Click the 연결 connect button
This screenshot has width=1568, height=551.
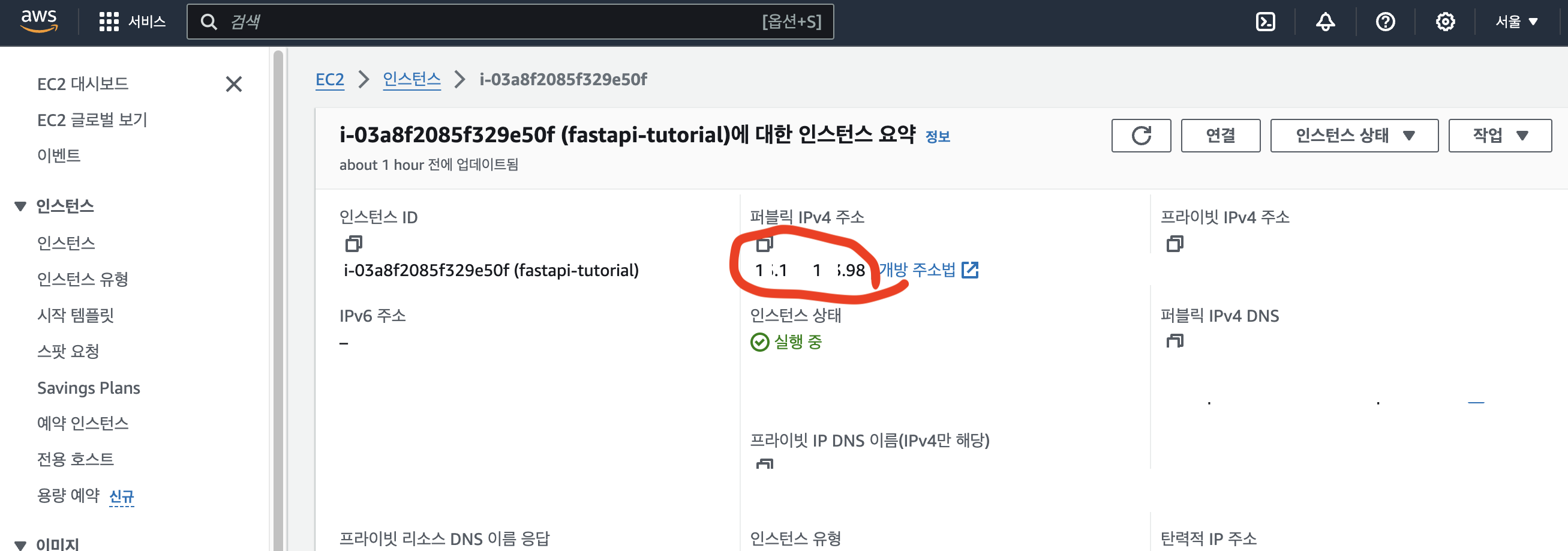[1221, 135]
